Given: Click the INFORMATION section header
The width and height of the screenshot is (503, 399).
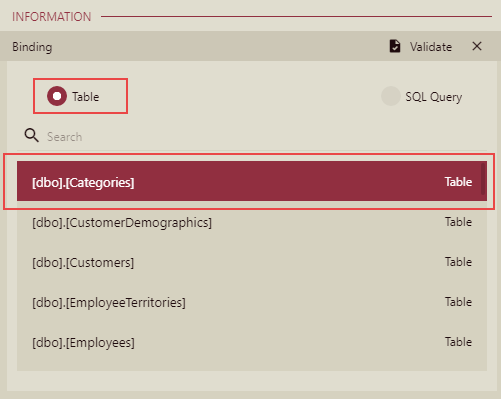Looking at the screenshot, I should [52, 17].
